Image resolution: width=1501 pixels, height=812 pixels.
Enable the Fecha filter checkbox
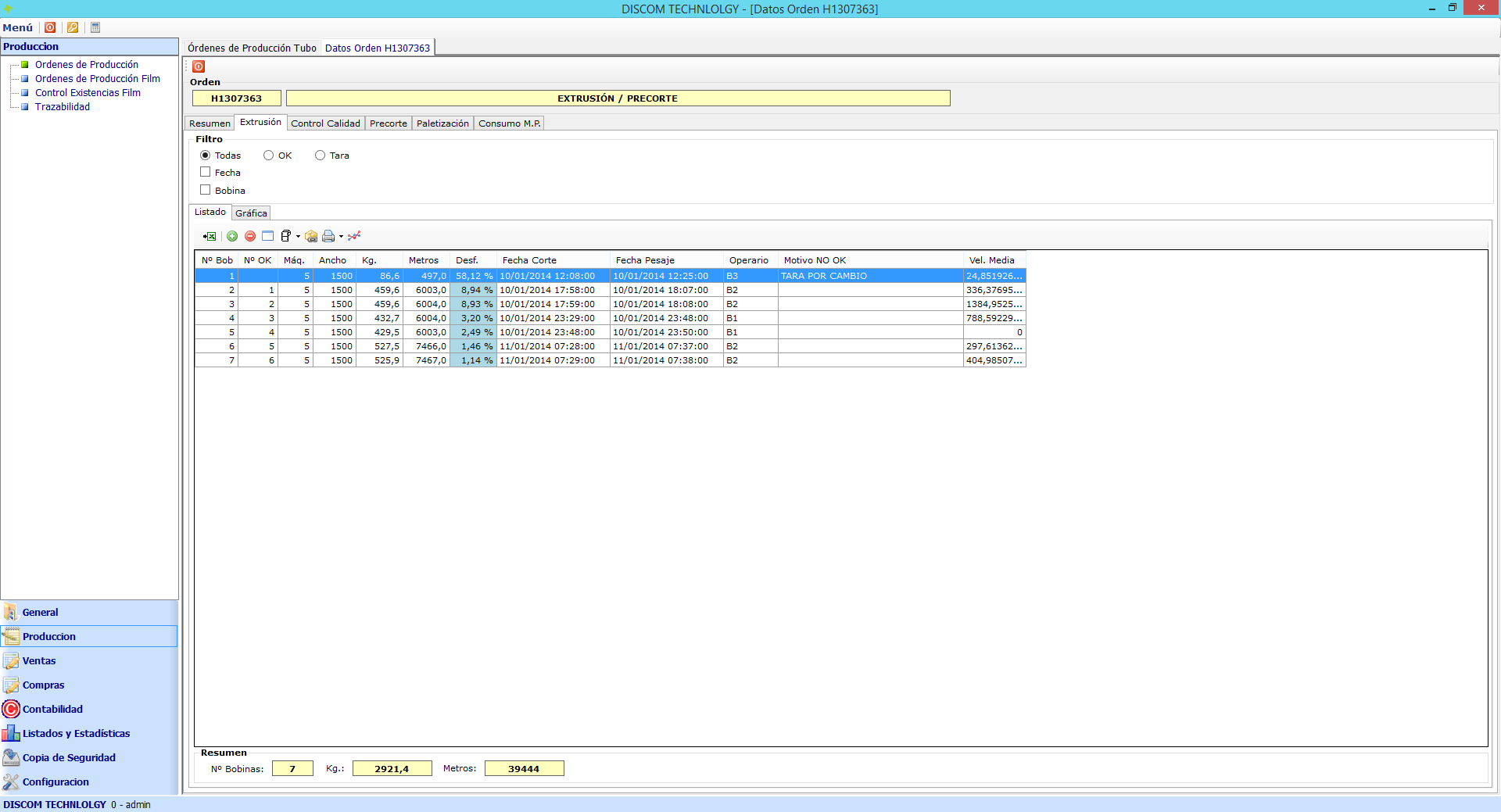click(x=206, y=172)
